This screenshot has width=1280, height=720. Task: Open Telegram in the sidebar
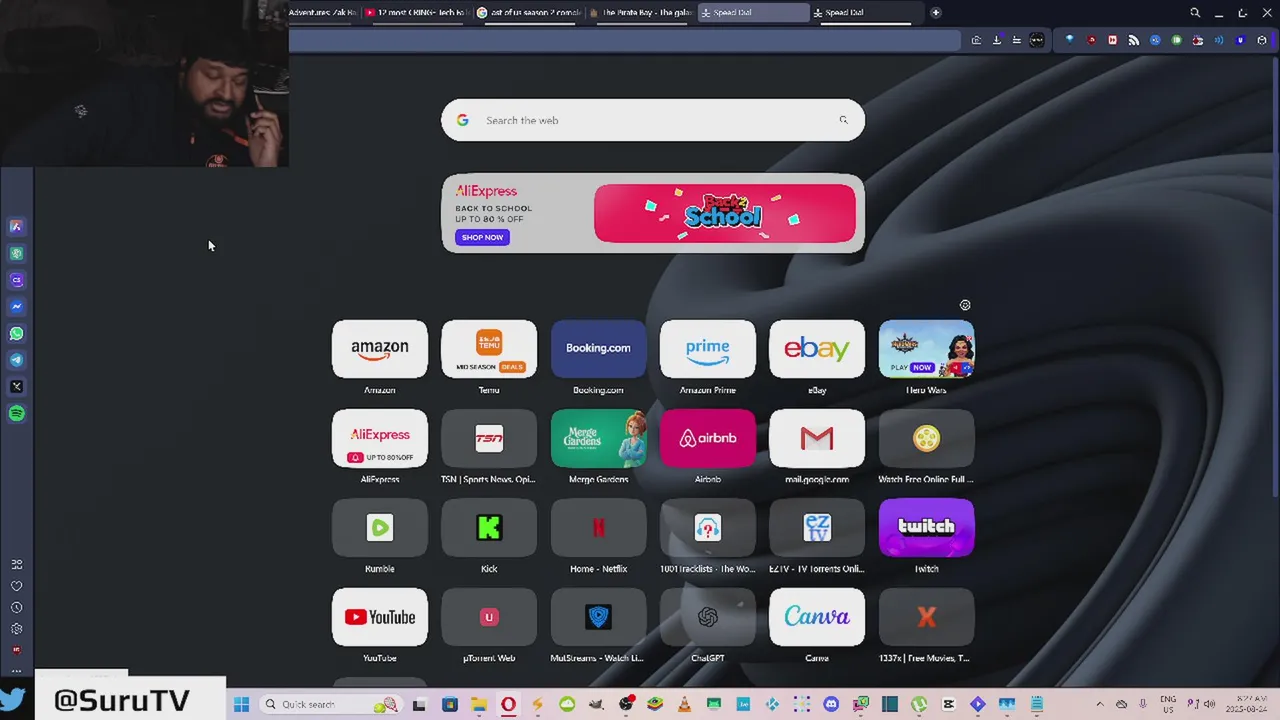pyautogui.click(x=16, y=360)
